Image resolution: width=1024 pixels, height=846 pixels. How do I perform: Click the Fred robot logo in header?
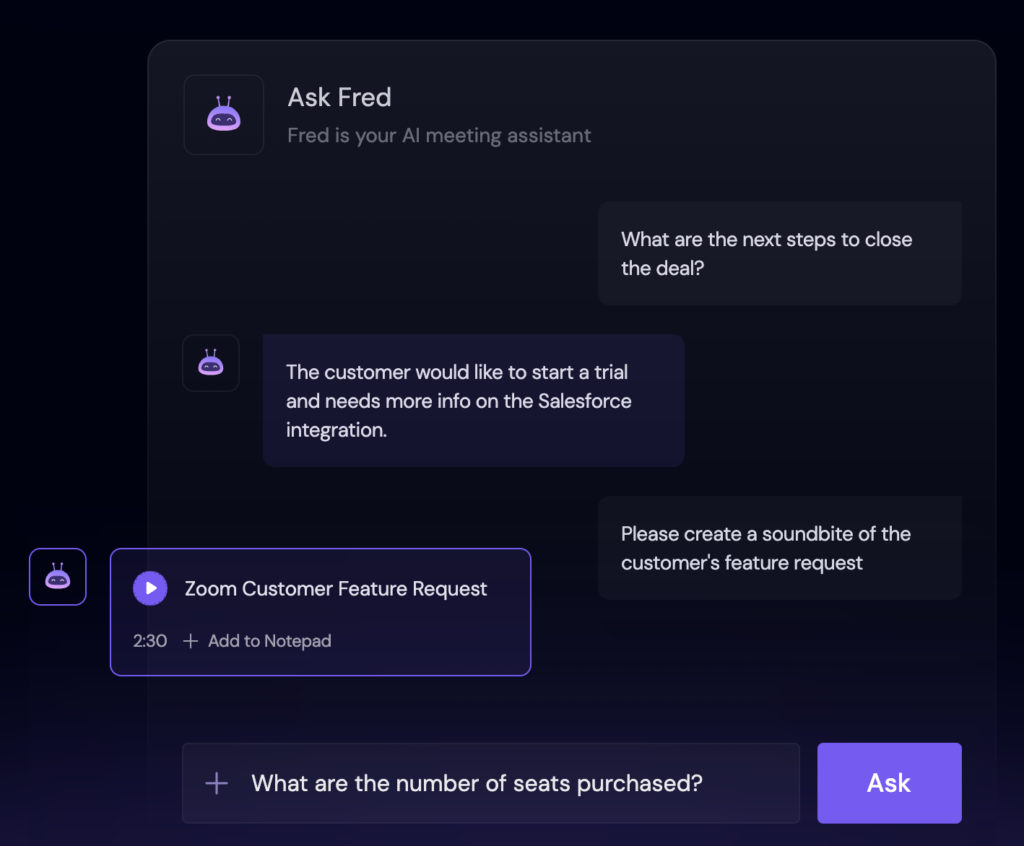click(223, 115)
